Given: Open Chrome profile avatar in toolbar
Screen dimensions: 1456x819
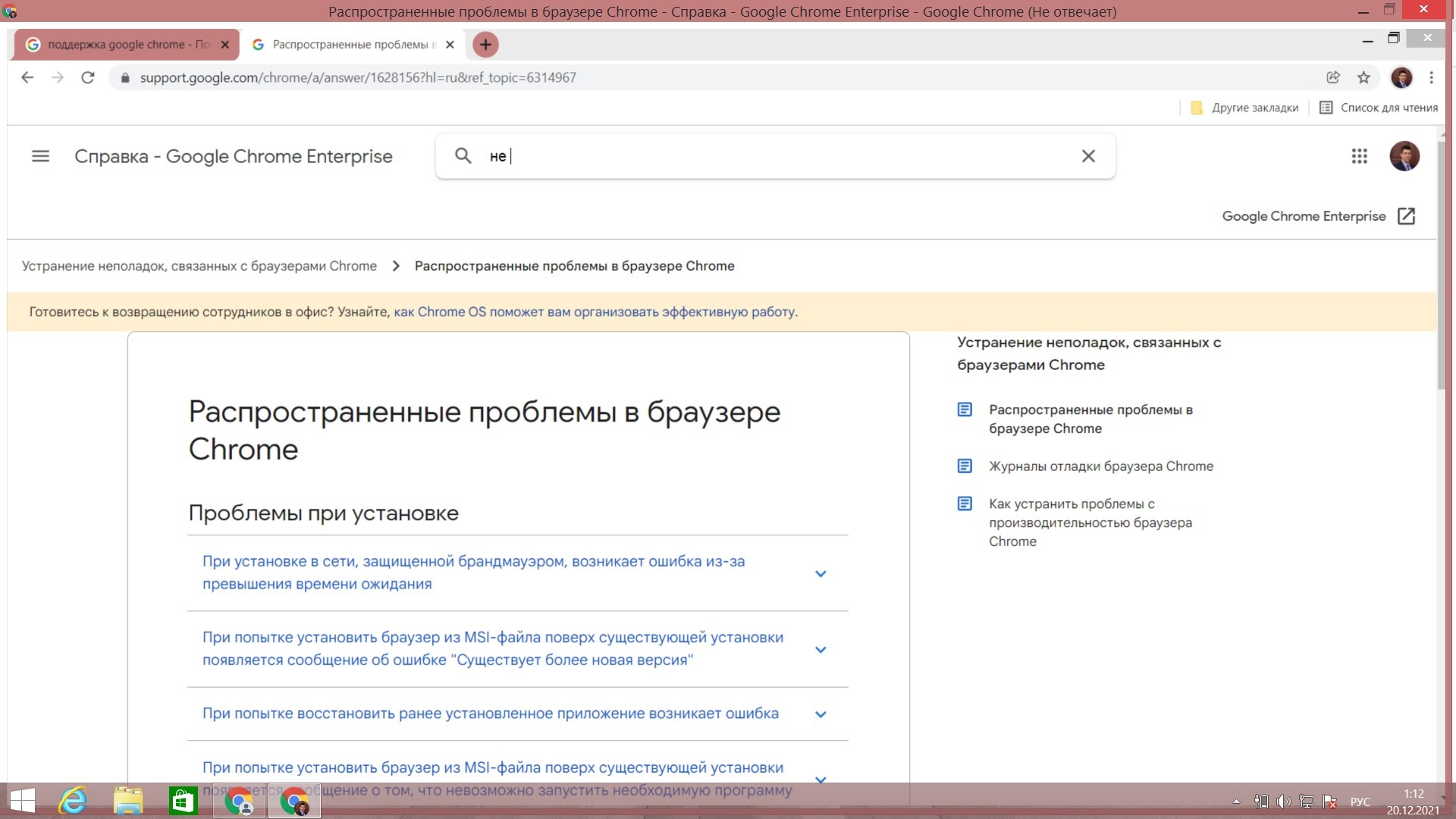Looking at the screenshot, I should point(1401,77).
